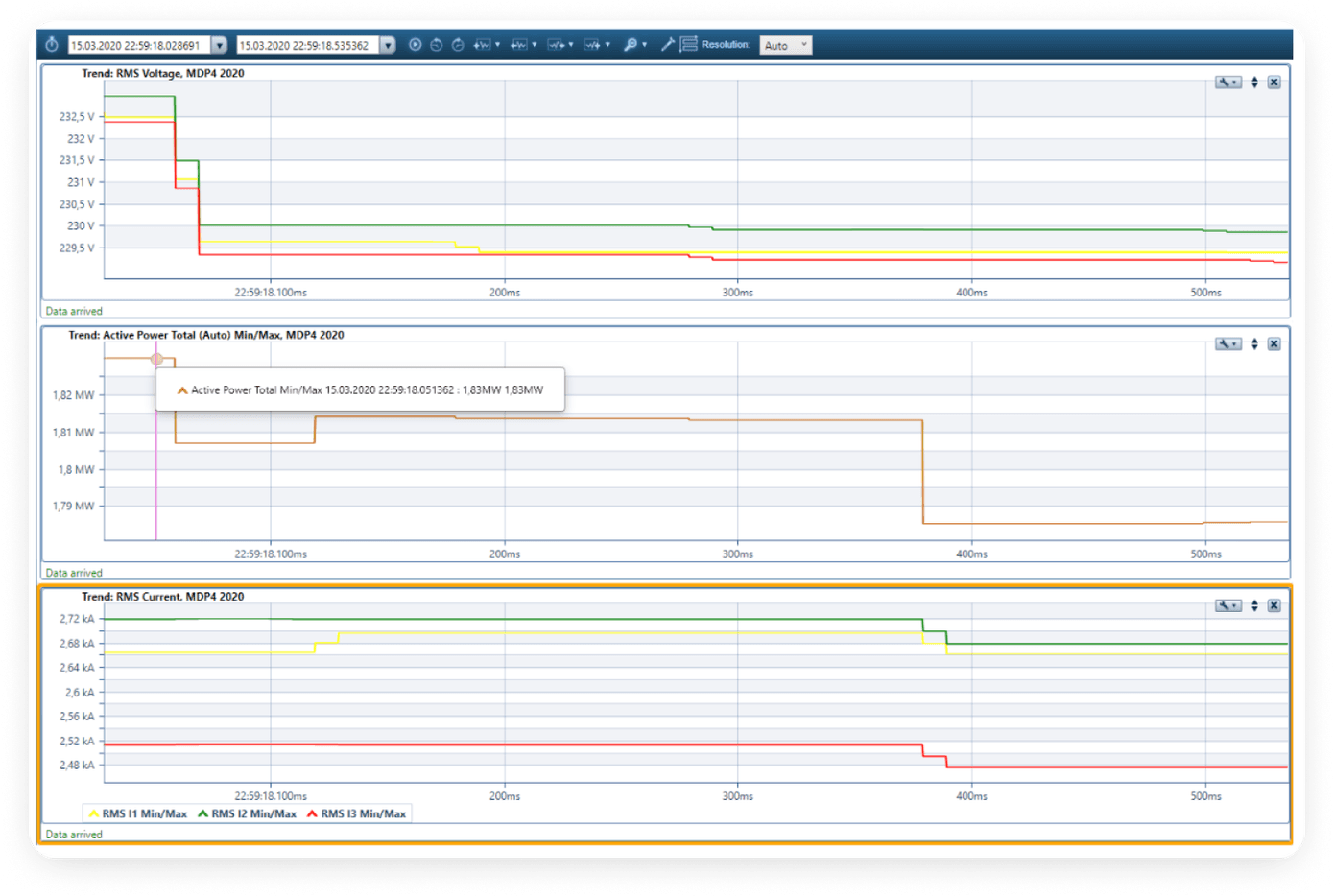Click the start time input field
1334x896 pixels.
coord(138,45)
